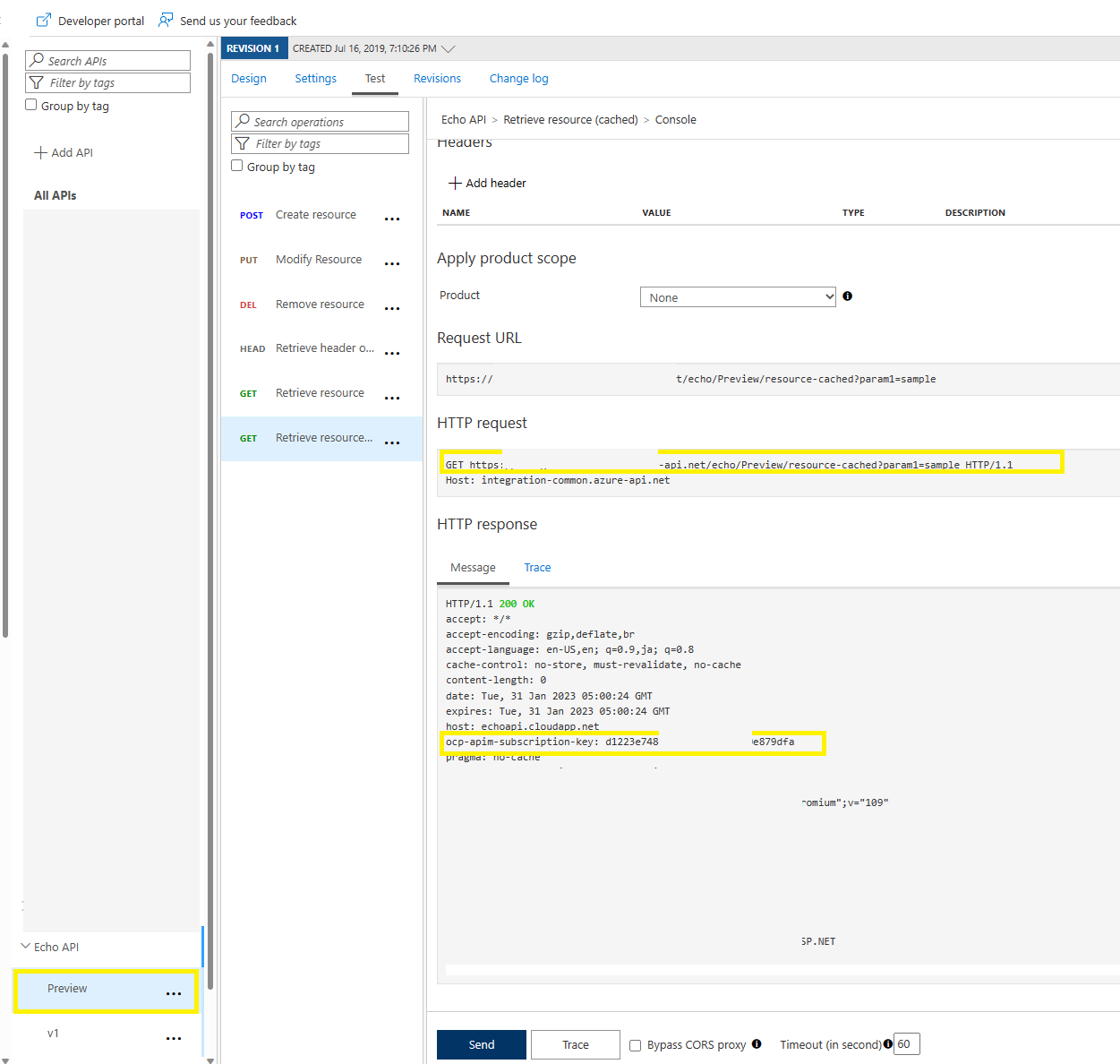Focus the Search operations input field
The height and width of the screenshot is (1064, 1120).
click(320, 121)
